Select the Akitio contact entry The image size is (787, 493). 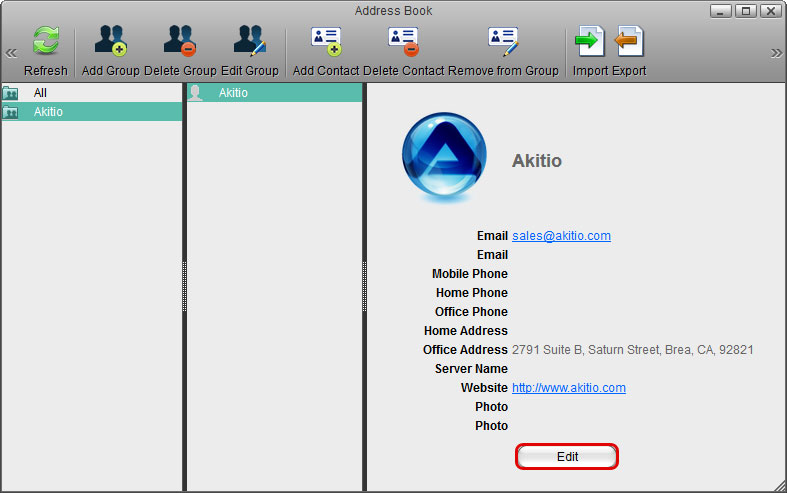[274, 93]
